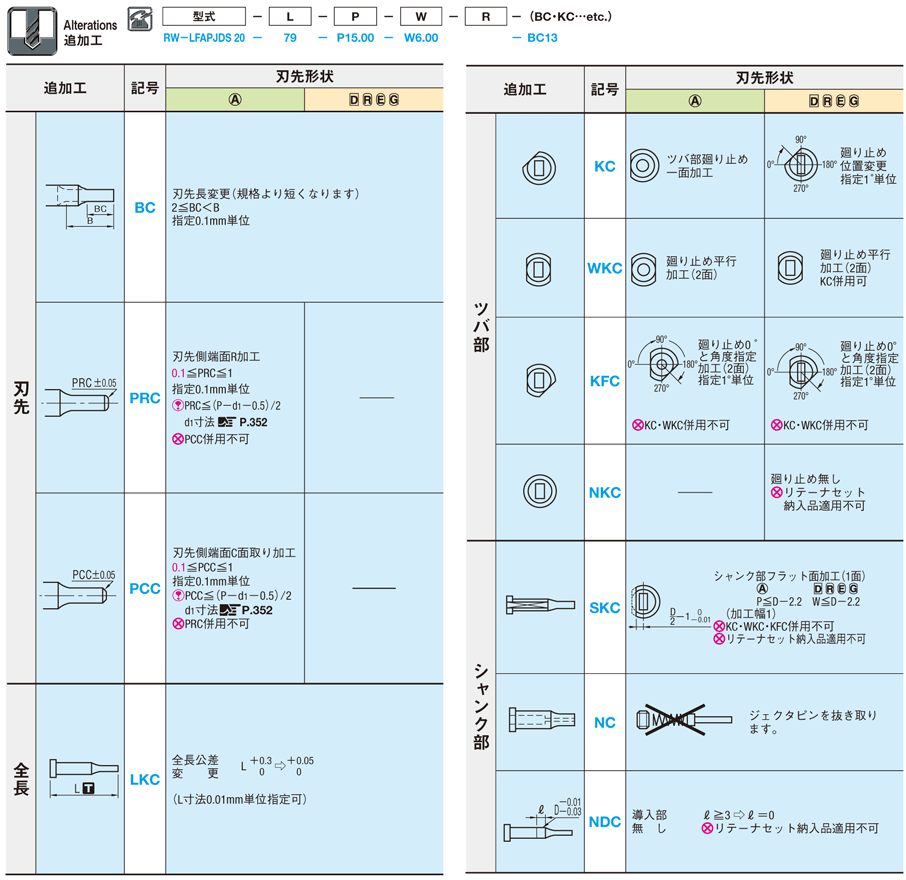Click the green Ⓐ header in left table
This screenshot has height=880, width=906.
point(235,100)
